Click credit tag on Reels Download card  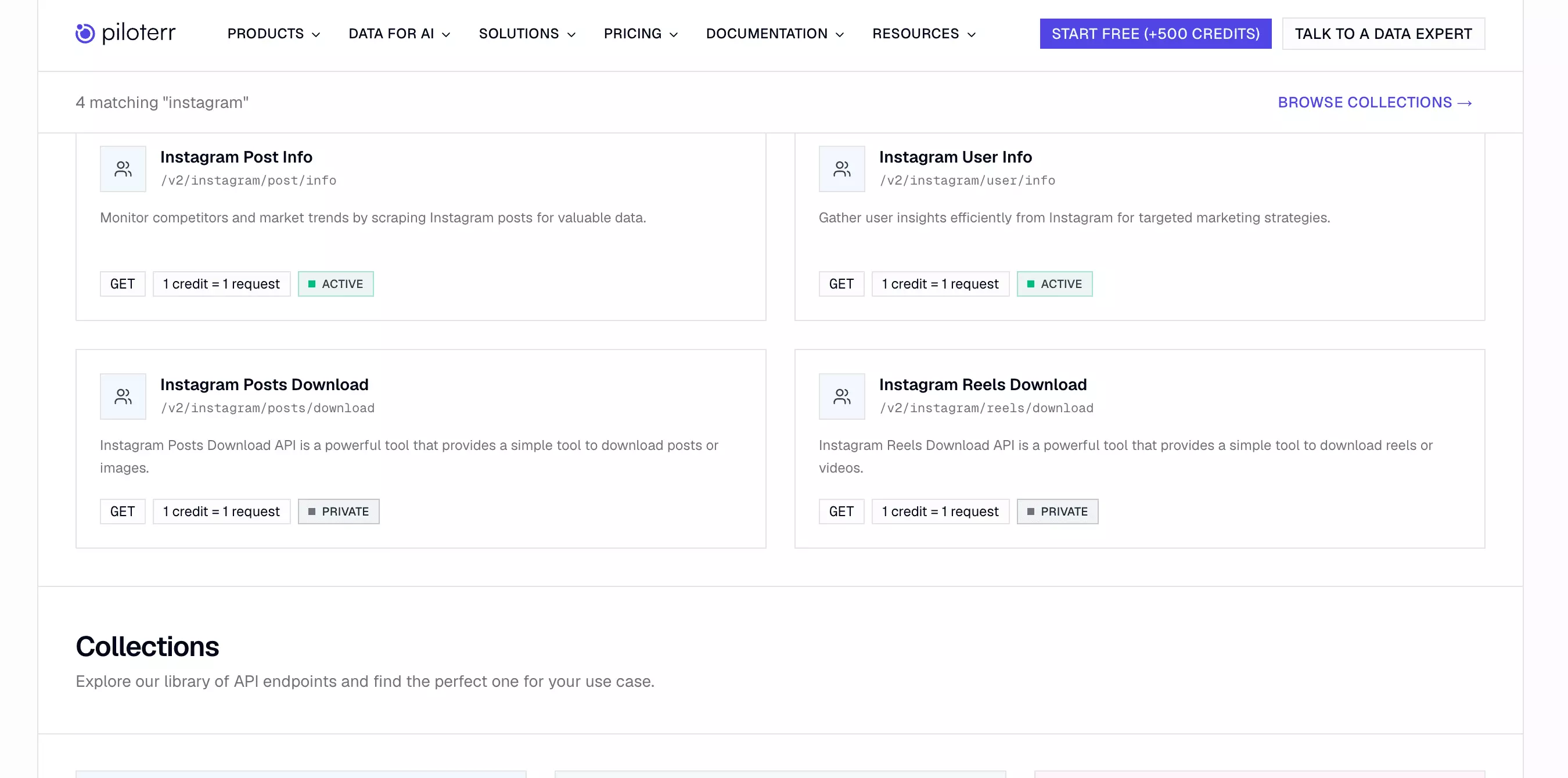[940, 512]
